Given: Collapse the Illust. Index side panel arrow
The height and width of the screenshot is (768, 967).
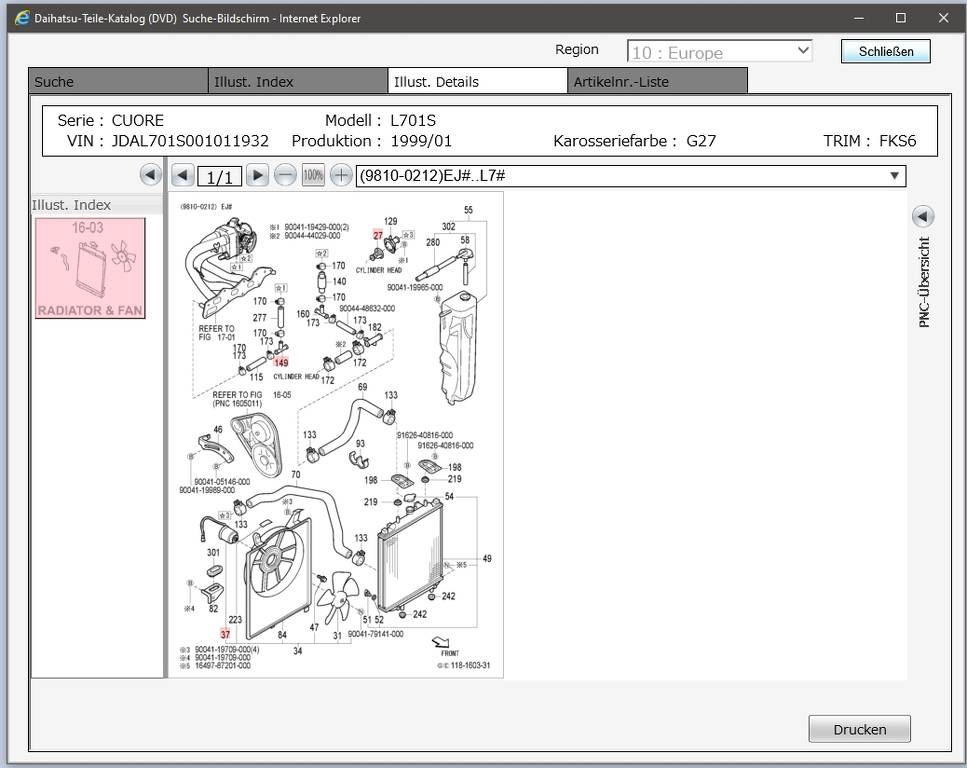Looking at the screenshot, I should tap(150, 175).
